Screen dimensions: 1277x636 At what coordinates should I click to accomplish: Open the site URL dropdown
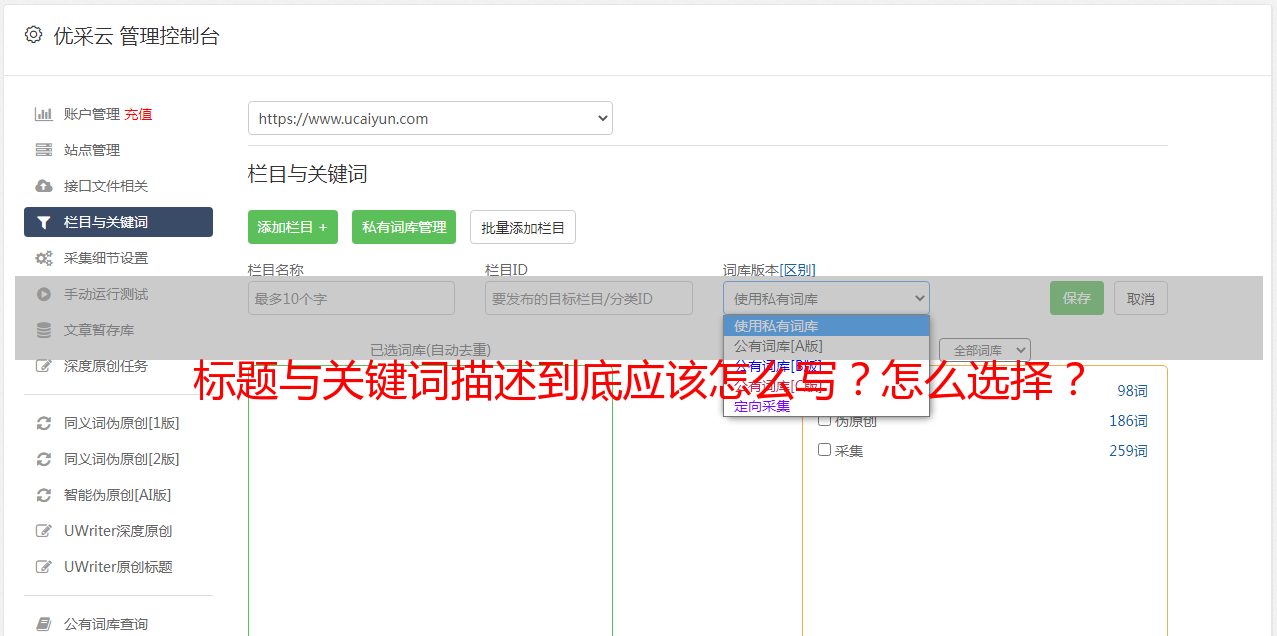[430, 118]
